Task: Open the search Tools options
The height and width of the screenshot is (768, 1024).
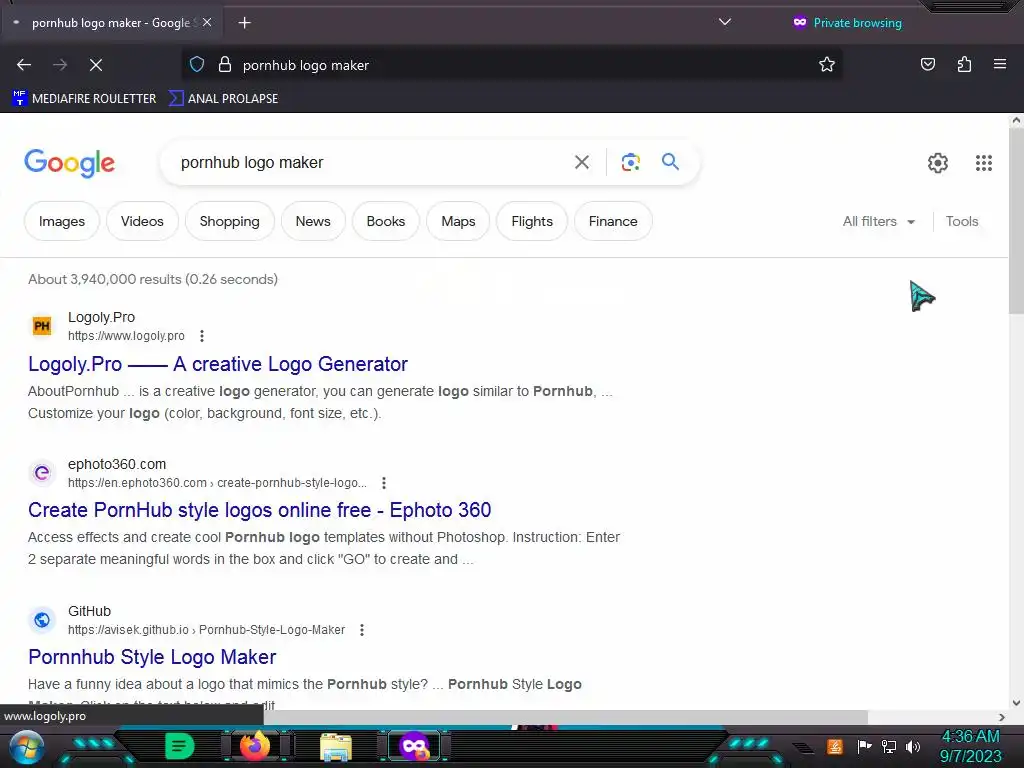Action: (x=962, y=221)
